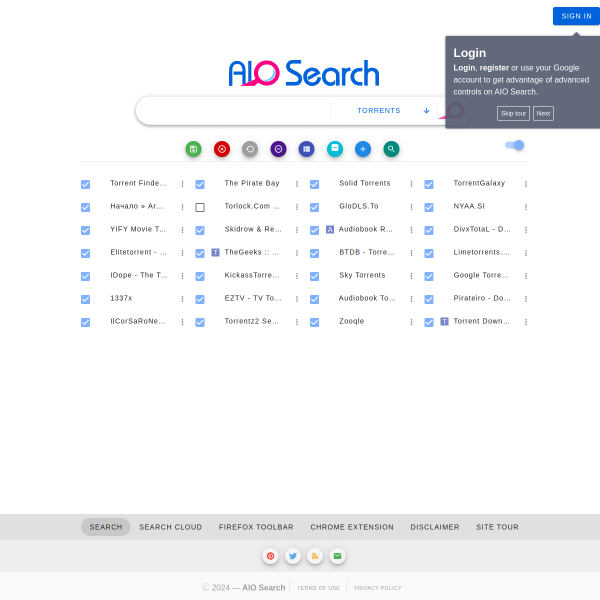600x600 pixels.
Task: Open the Pinterest social link
Action: coord(271,556)
